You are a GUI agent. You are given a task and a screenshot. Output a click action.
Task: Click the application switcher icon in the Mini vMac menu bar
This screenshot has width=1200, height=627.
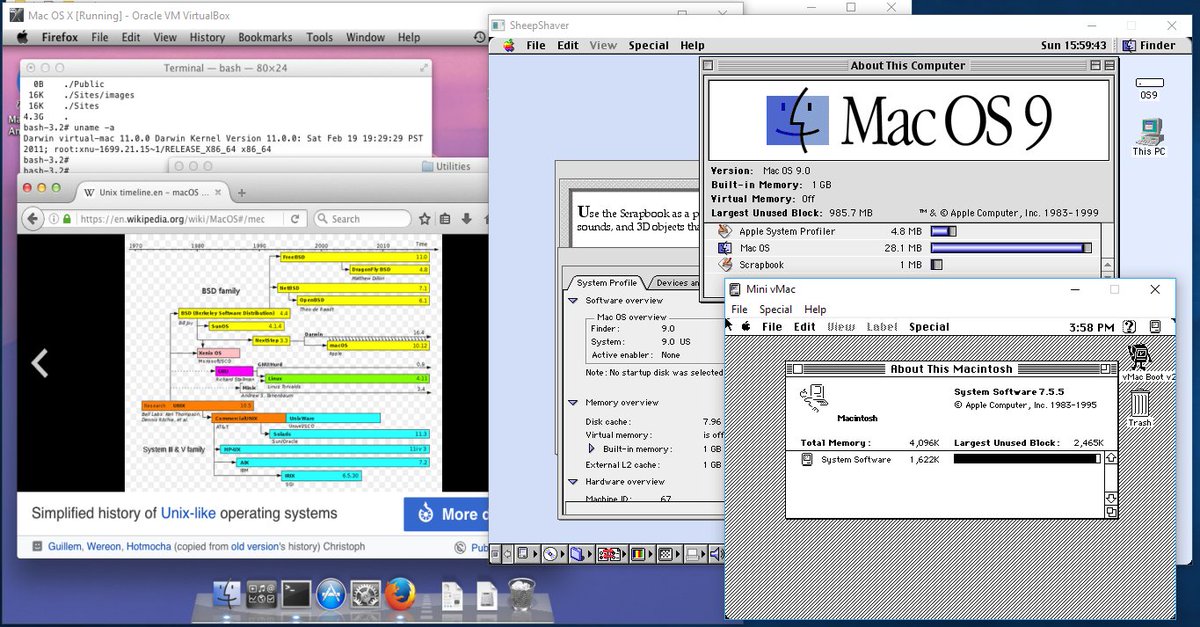point(1155,327)
